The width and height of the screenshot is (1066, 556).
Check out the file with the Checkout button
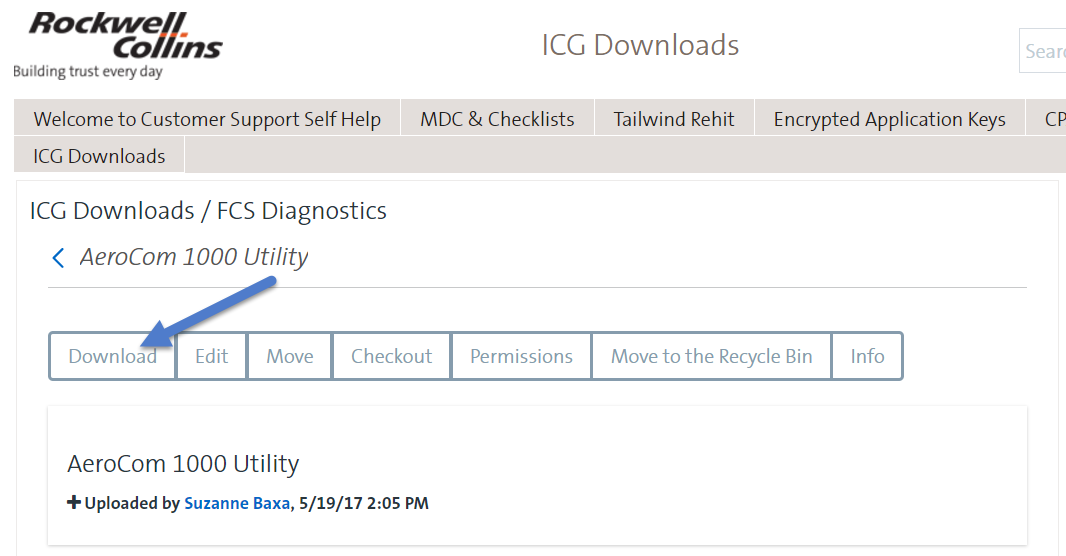[392, 356]
